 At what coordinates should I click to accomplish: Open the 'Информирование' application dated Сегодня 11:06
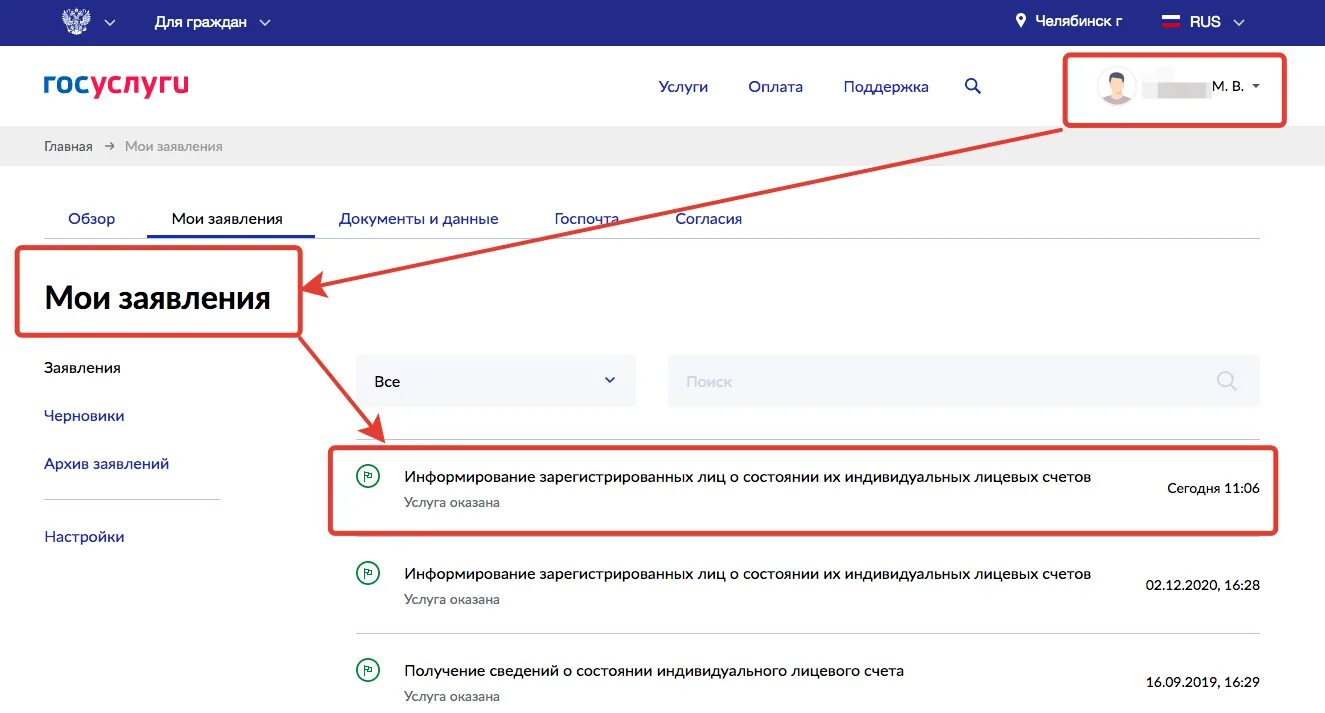click(x=747, y=477)
